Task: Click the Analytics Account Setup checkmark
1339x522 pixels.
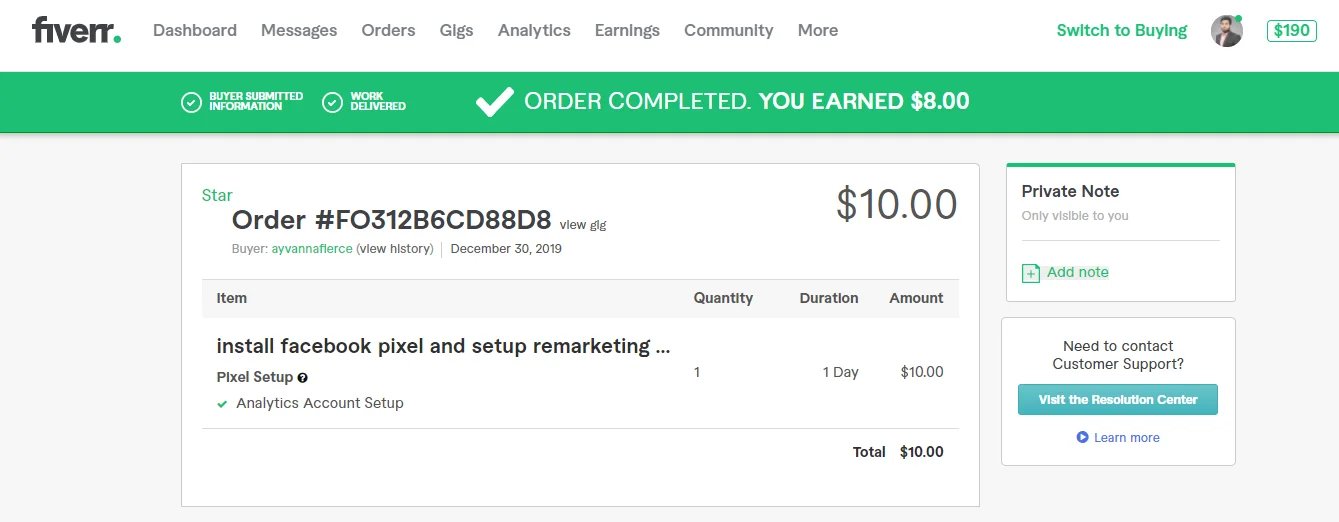Action: 222,404
